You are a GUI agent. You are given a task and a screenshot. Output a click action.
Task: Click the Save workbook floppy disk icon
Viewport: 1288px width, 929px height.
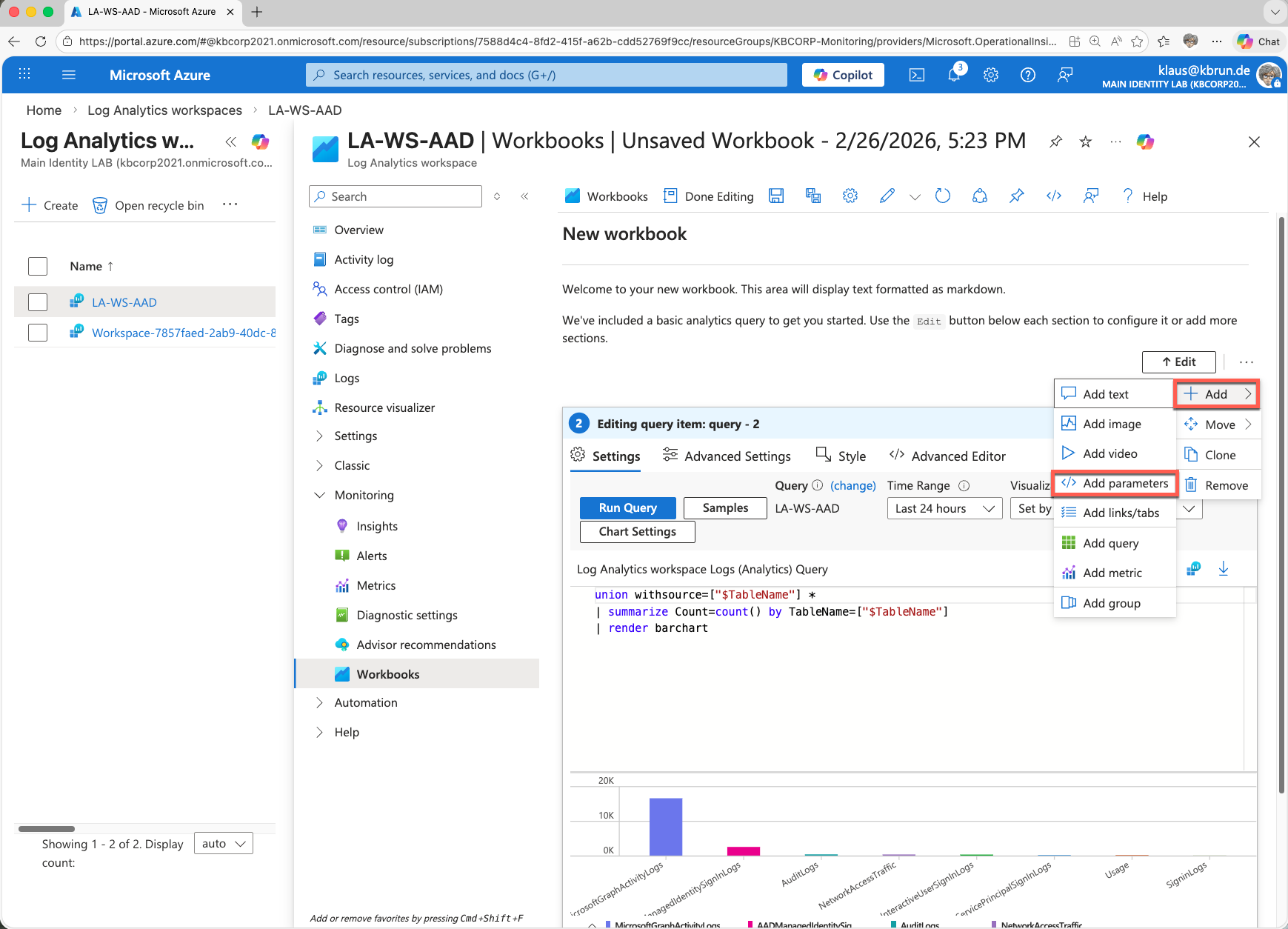[x=775, y=196]
